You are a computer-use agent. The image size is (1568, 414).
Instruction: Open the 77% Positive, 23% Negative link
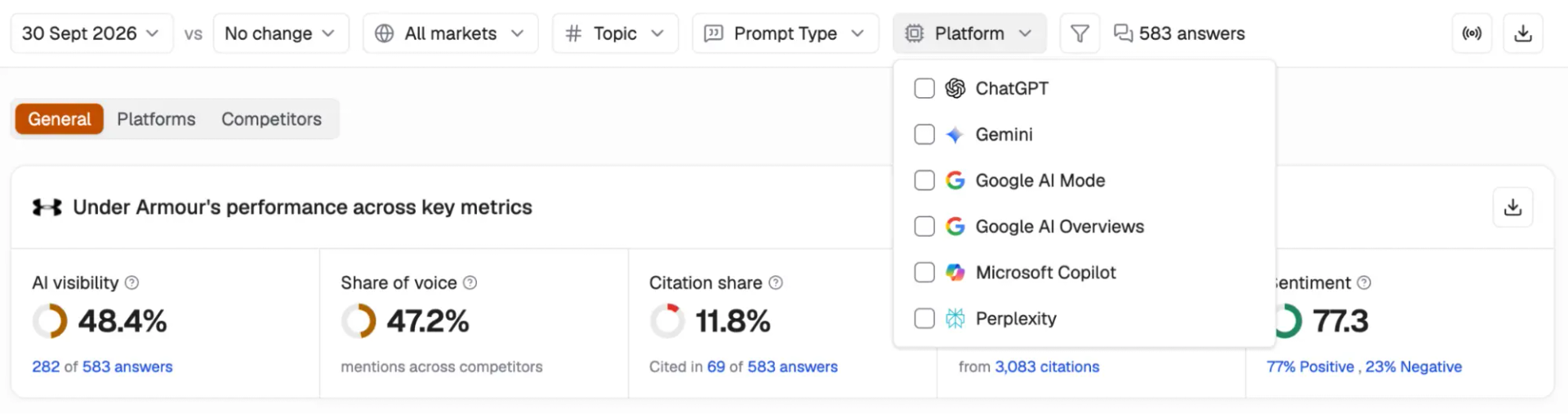coord(1364,367)
